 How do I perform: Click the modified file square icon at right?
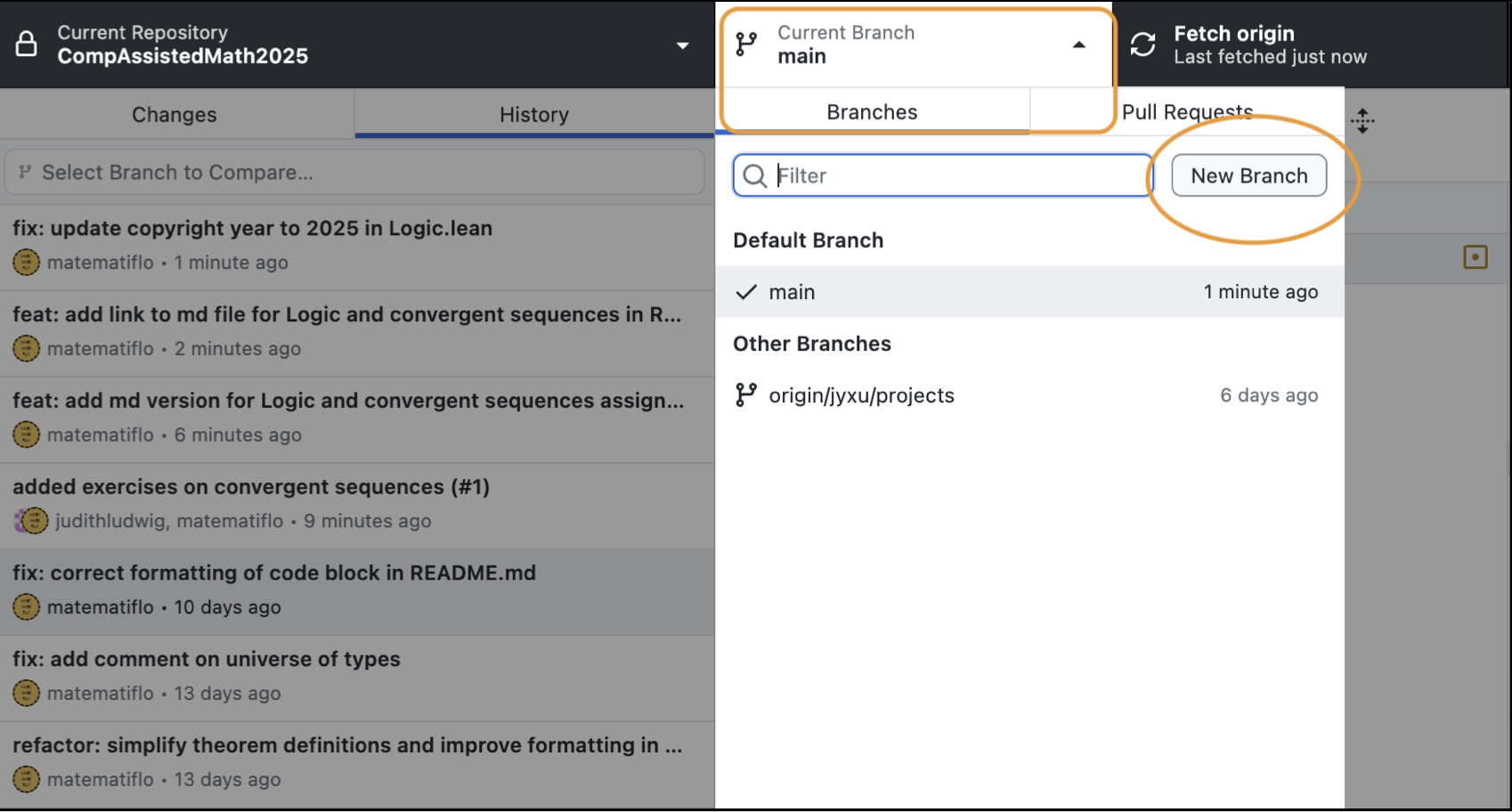pos(1475,258)
